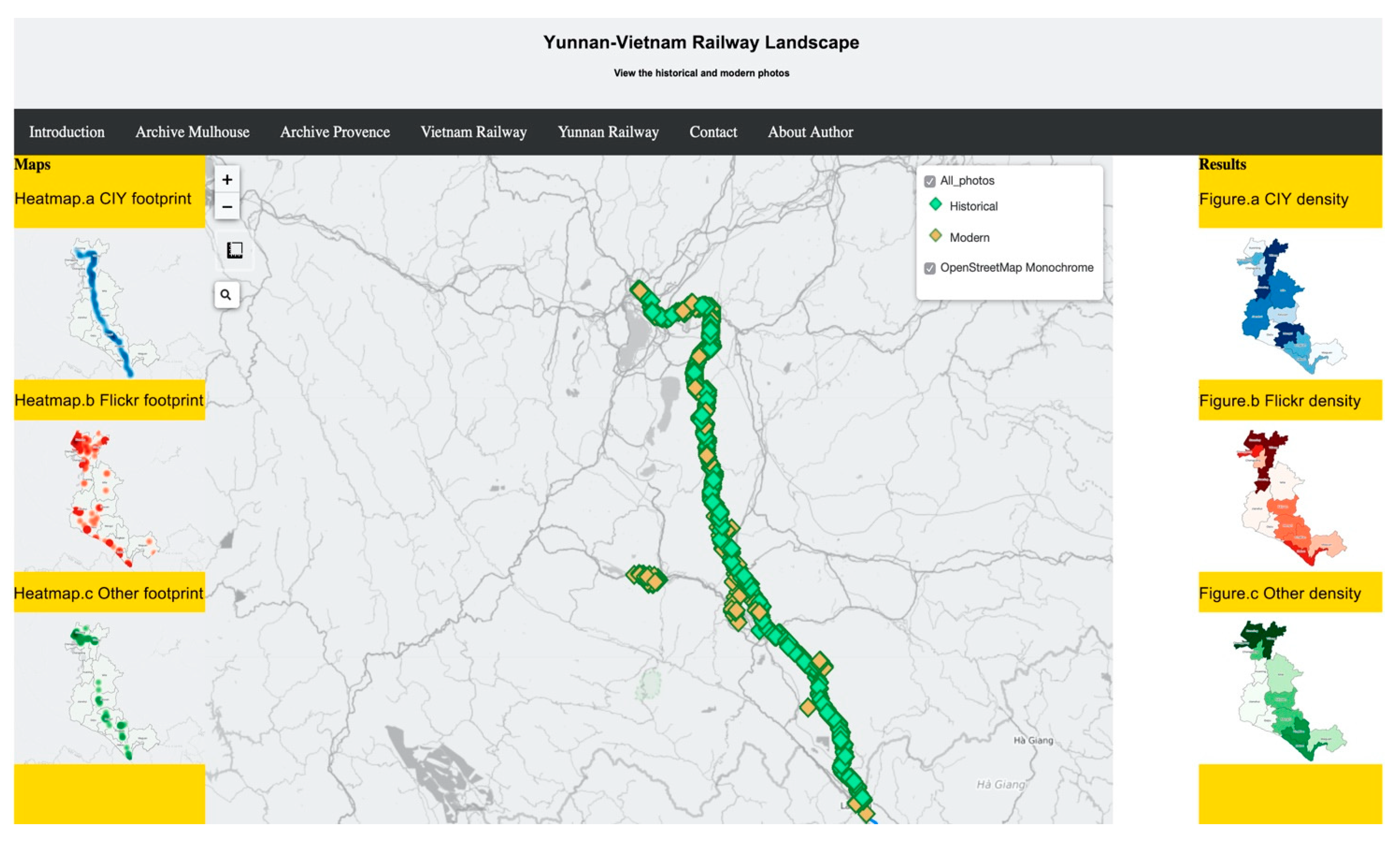Go to the Vietnam Railway tab
This screenshot has height=841, width=1400.
coord(473,132)
